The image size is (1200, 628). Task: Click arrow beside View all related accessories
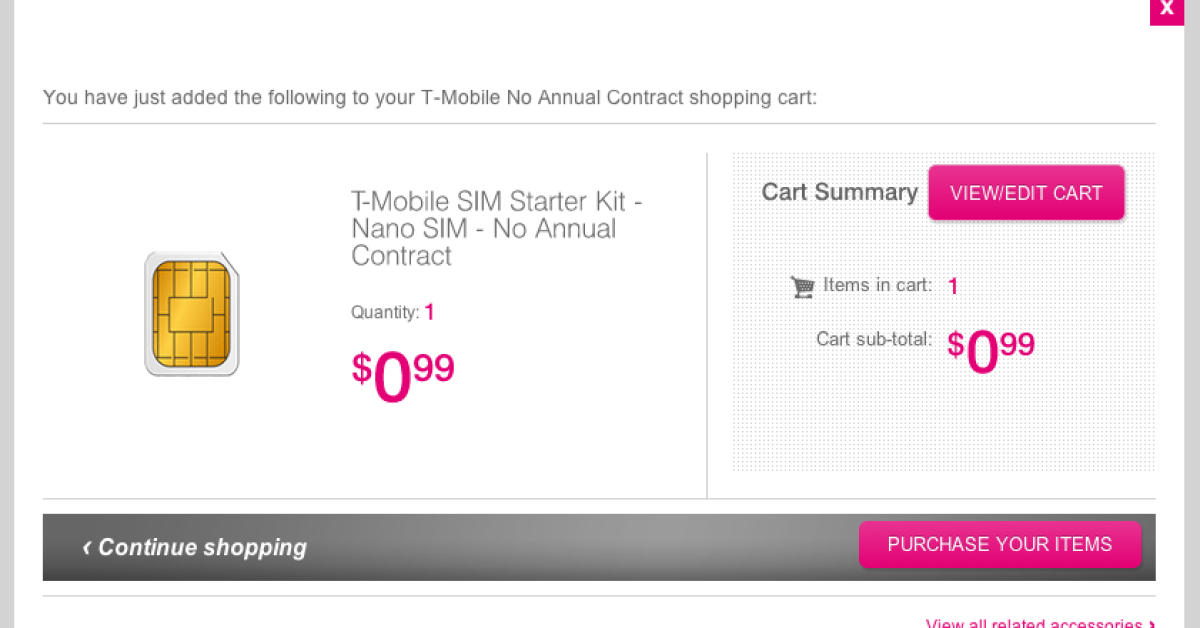pyautogui.click(x=1152, y=624)
